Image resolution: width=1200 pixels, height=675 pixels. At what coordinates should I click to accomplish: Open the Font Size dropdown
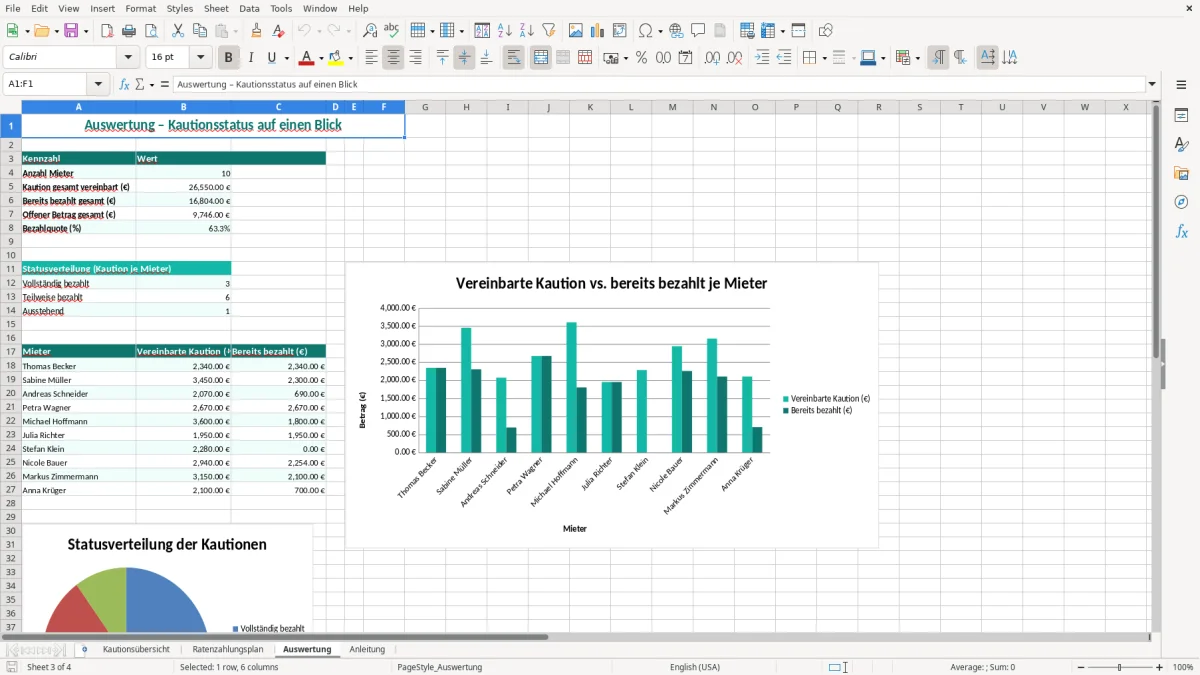(201, 58)
